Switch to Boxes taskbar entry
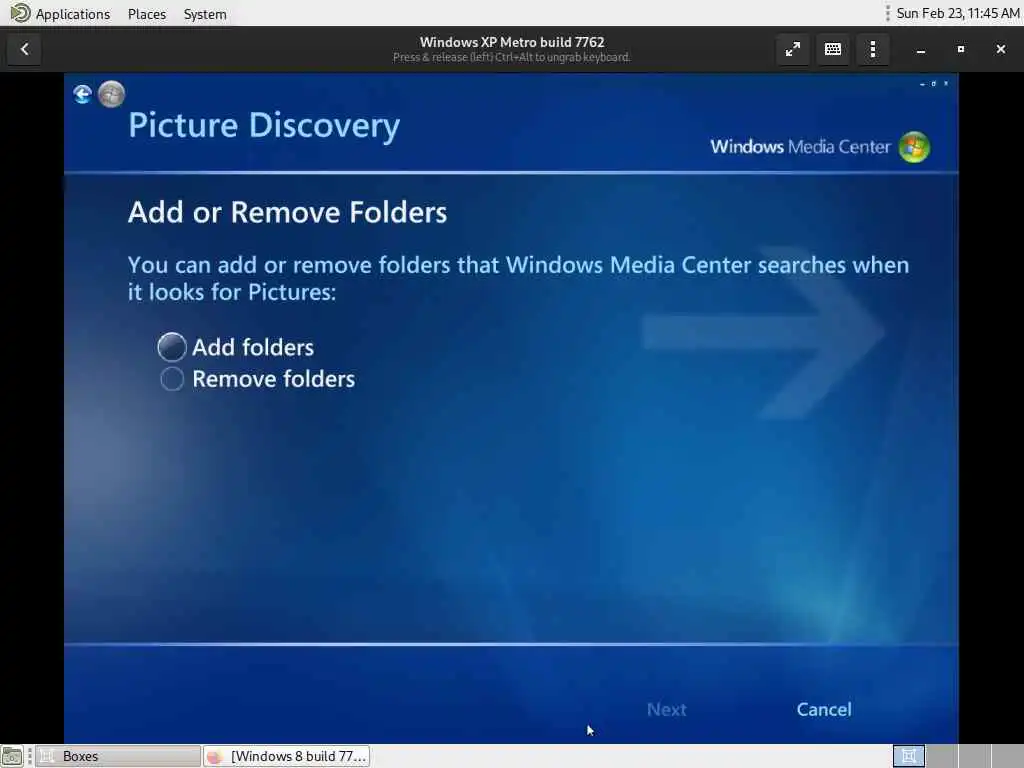The height and width of the screenshot is (768, 1024). coord(118,756)
